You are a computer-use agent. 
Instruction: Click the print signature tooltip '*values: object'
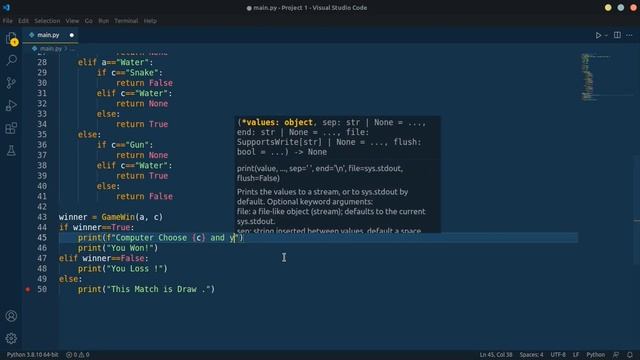(277, 122)
